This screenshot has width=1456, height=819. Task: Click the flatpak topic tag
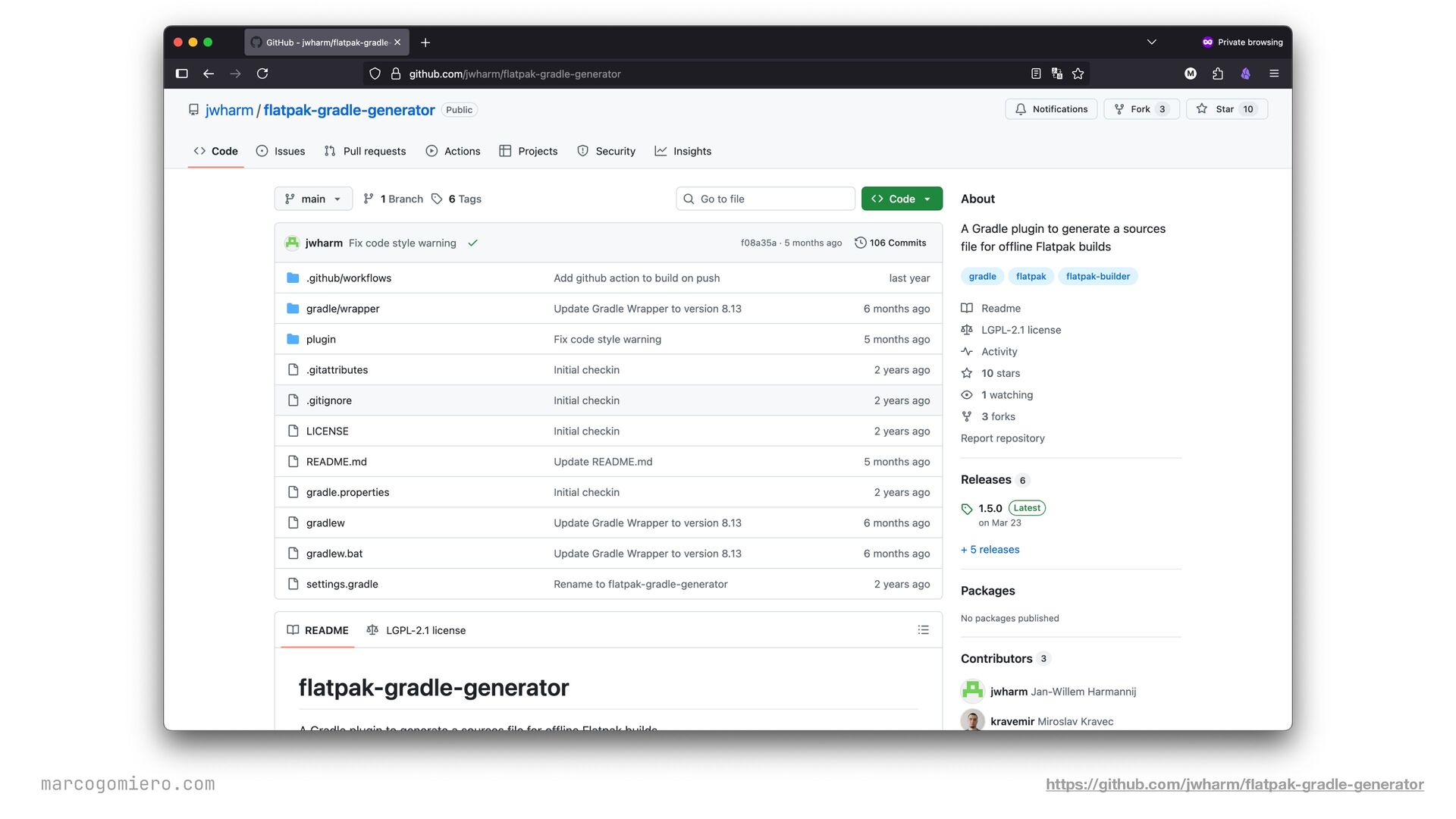pyautogui.click(x=1031, y=277)
